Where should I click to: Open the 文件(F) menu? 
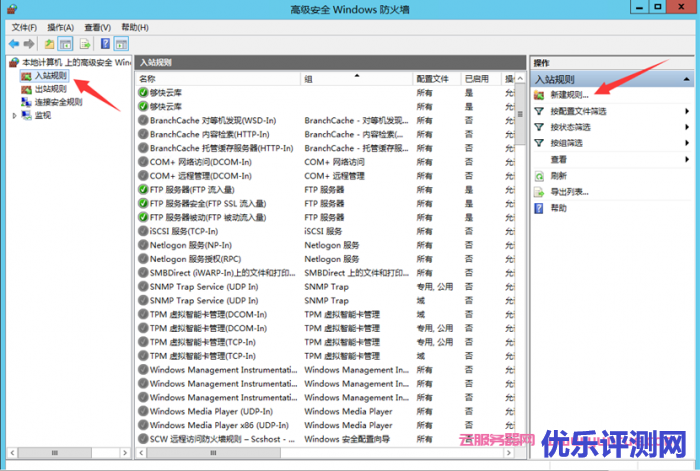24,27
